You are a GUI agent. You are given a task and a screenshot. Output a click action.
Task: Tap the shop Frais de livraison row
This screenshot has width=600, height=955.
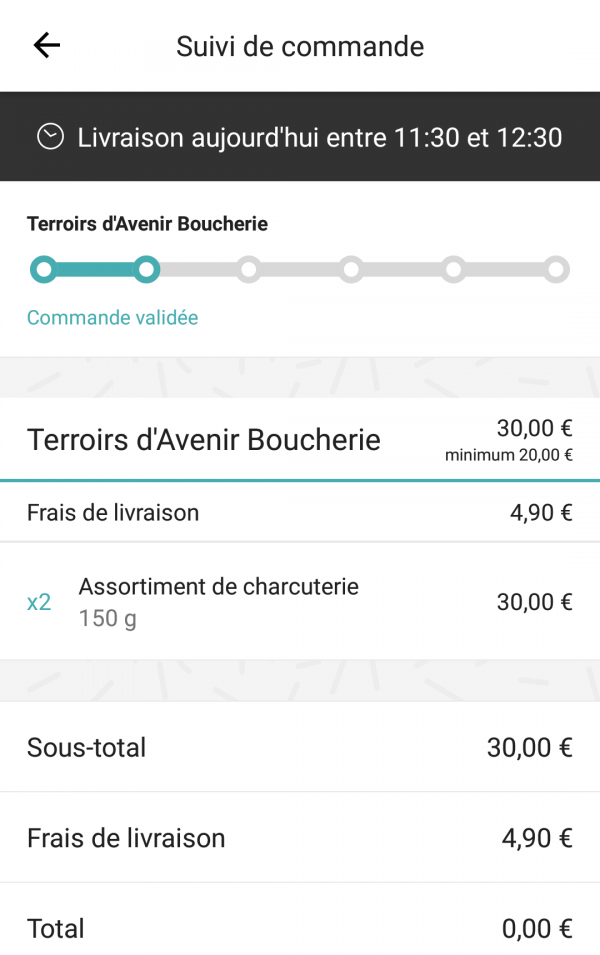(300, 512)
